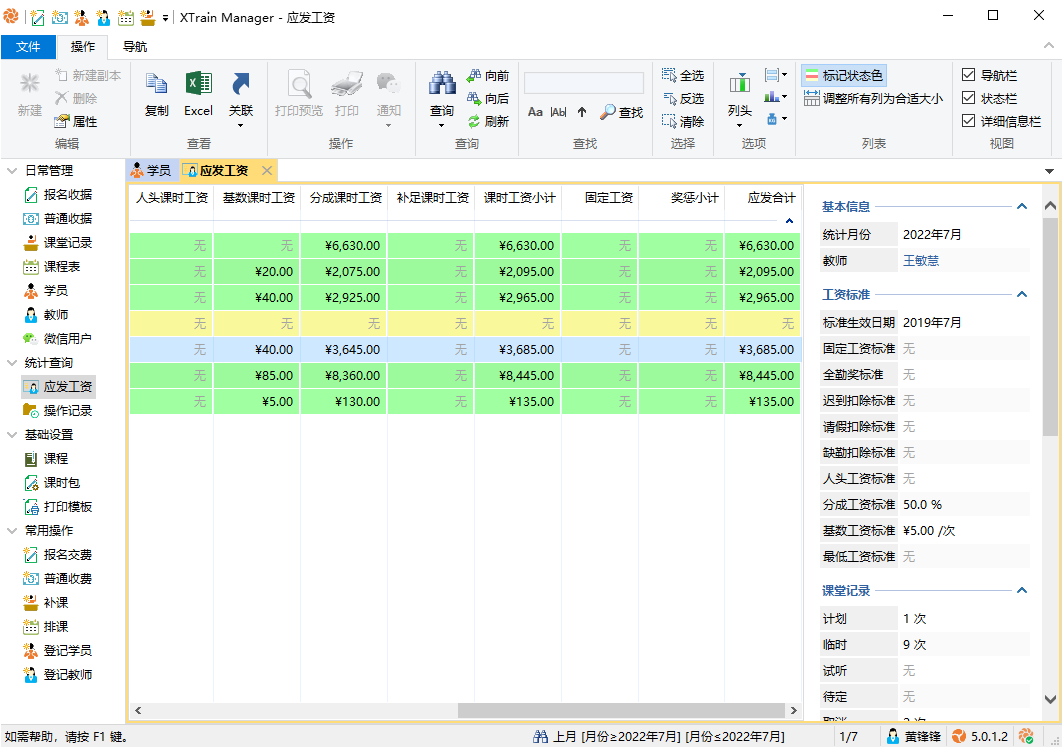
Task: Collapse the 统计查询 group
Action: point(12,363)
